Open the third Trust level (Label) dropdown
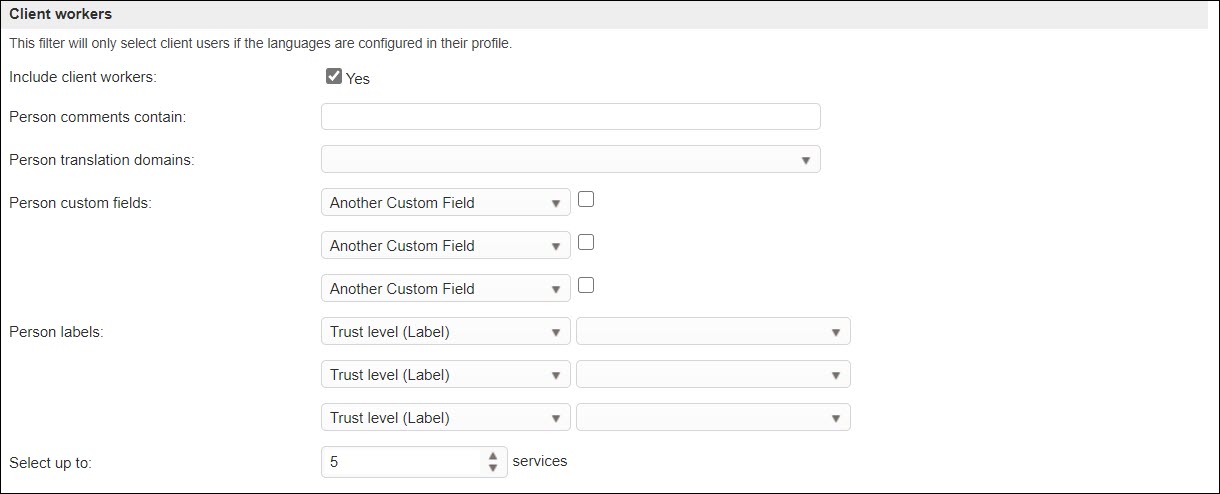The width and height of the screenshot is (1220, 494). (x=445, y=418)
